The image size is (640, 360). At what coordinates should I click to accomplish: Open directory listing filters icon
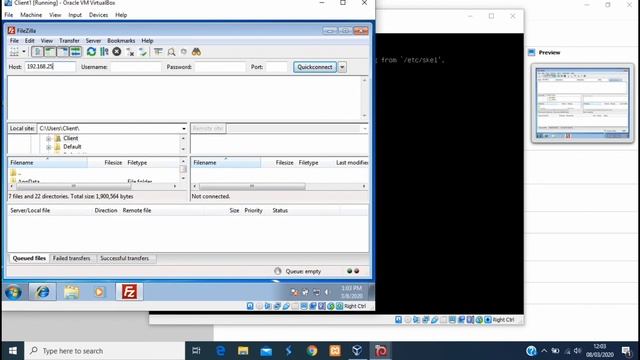158,52
